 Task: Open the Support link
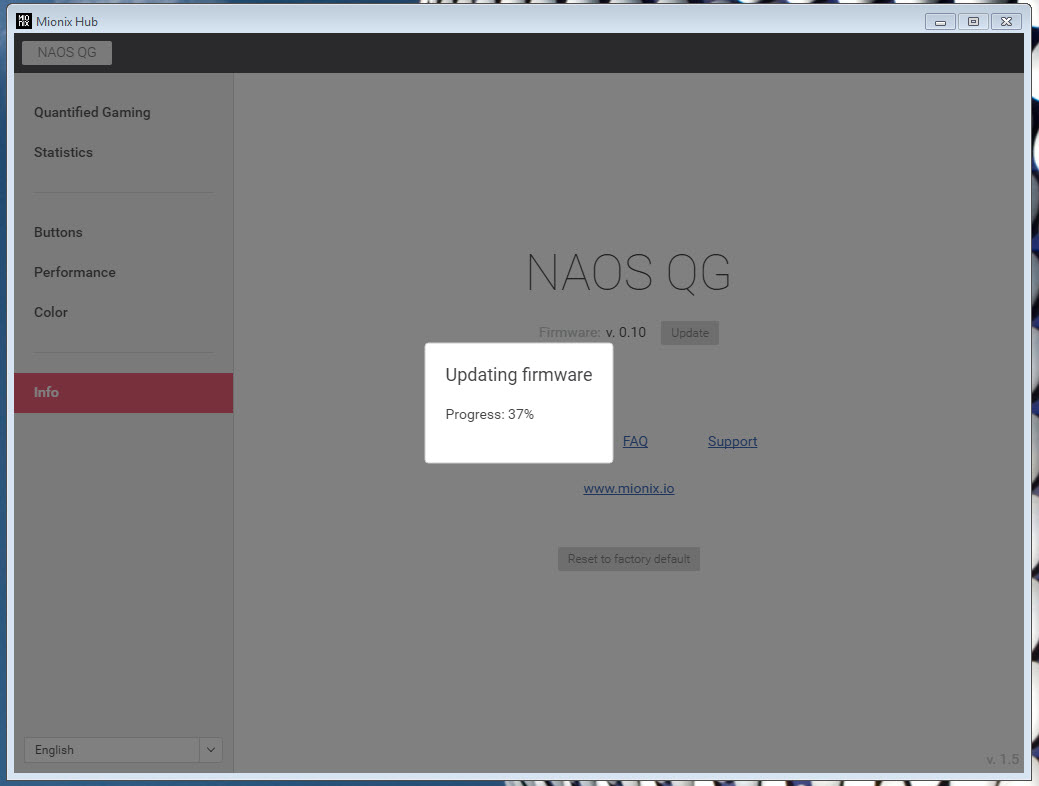coord(732,441)
